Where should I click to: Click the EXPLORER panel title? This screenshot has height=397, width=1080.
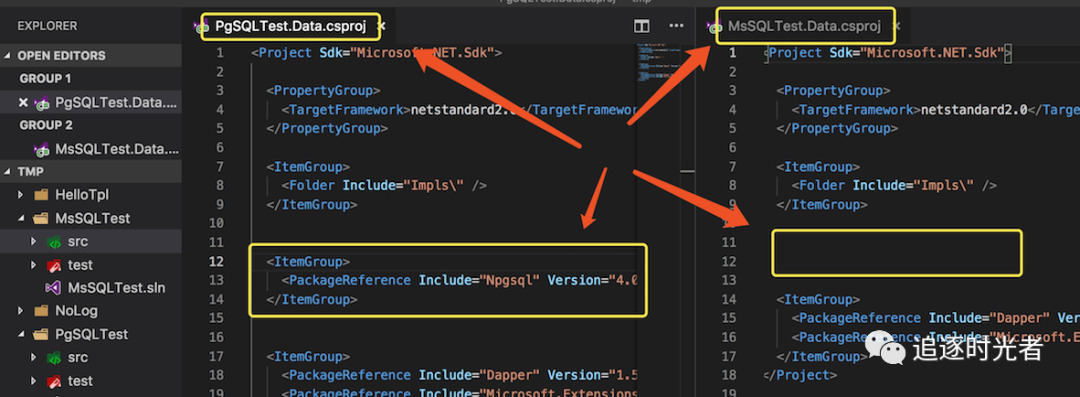pos(48,26)
